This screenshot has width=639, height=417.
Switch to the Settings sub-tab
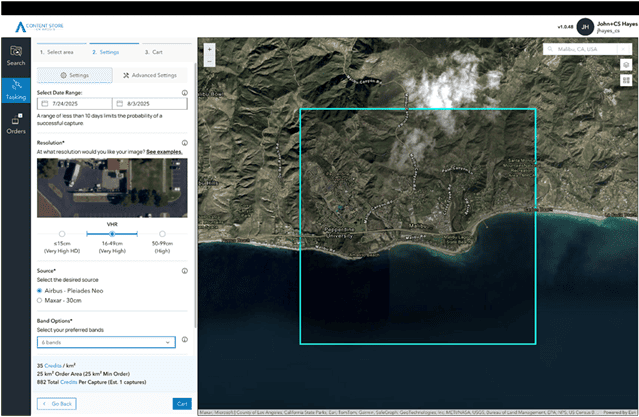click(75, 75)
